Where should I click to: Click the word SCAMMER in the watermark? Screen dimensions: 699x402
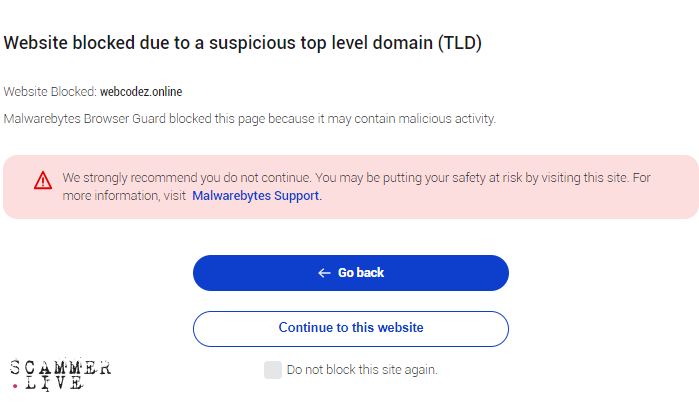(x=61, y=367)
